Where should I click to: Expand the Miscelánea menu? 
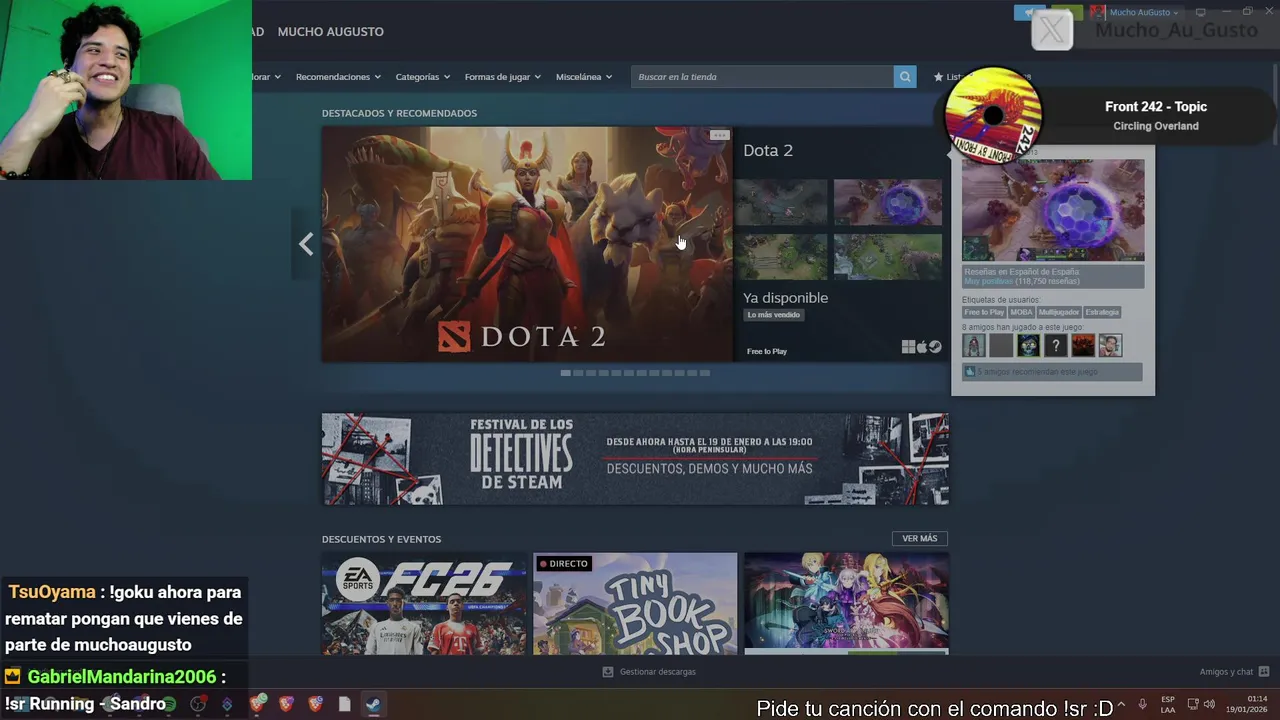coord(583,77)
